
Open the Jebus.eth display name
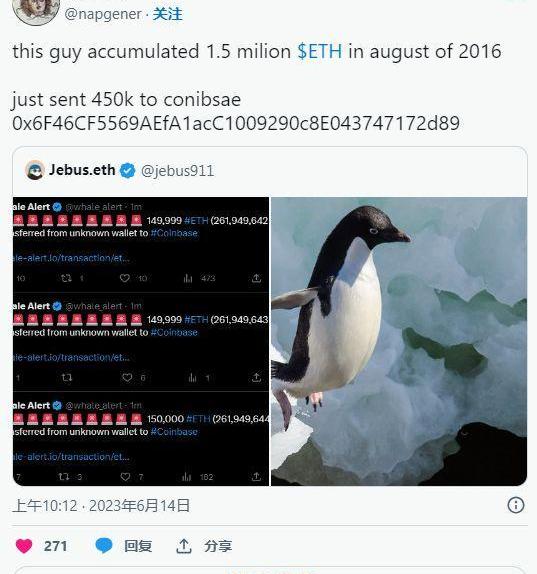coord(82,170)
